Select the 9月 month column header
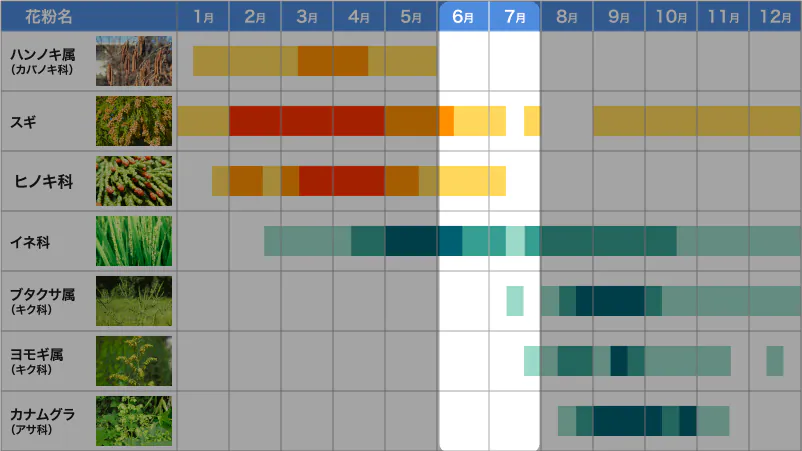This screenshot has width=802, height=451. [619, 16]
